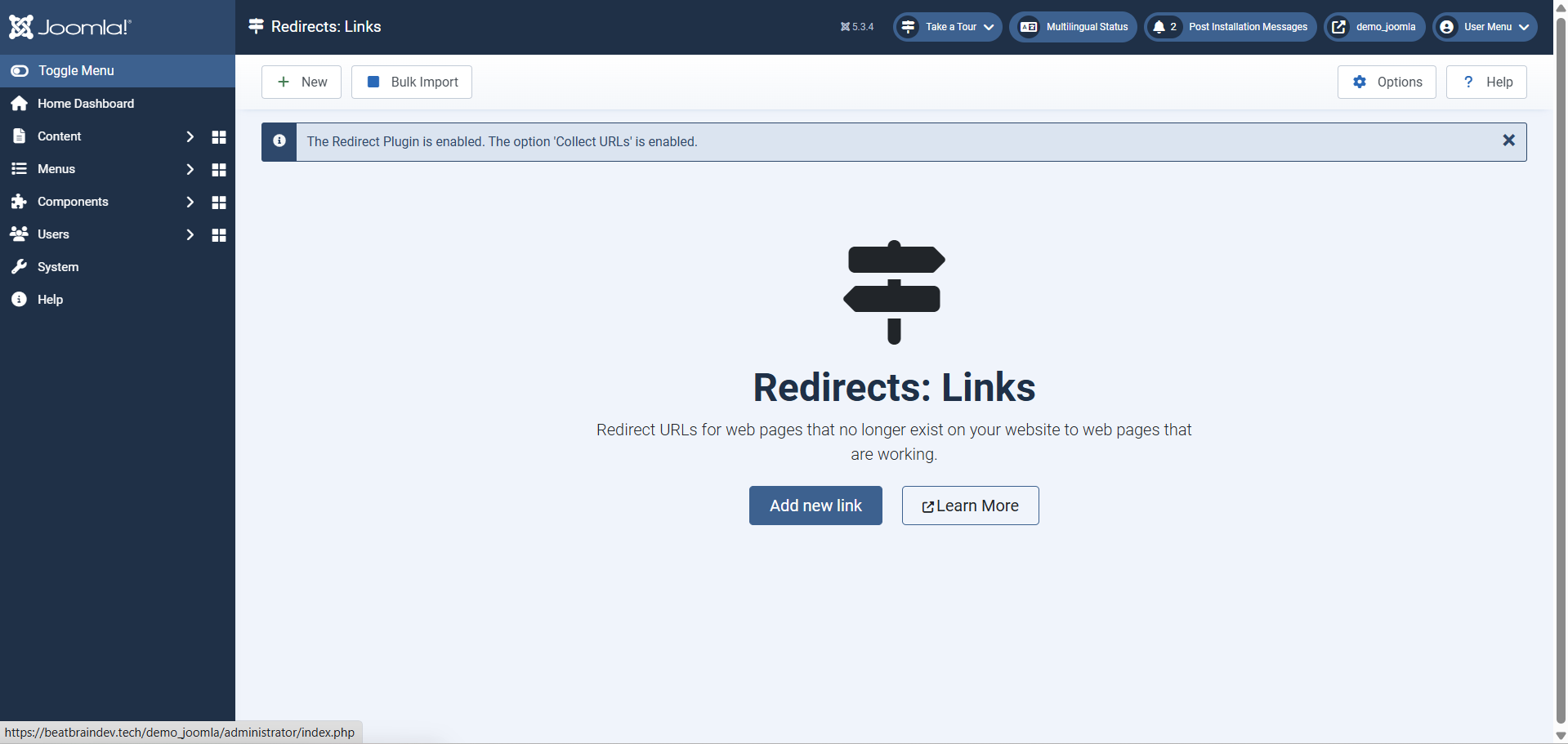Click the large signpost Redirects icon
The width and height of the screenshot is (1568, 744).
894,292
